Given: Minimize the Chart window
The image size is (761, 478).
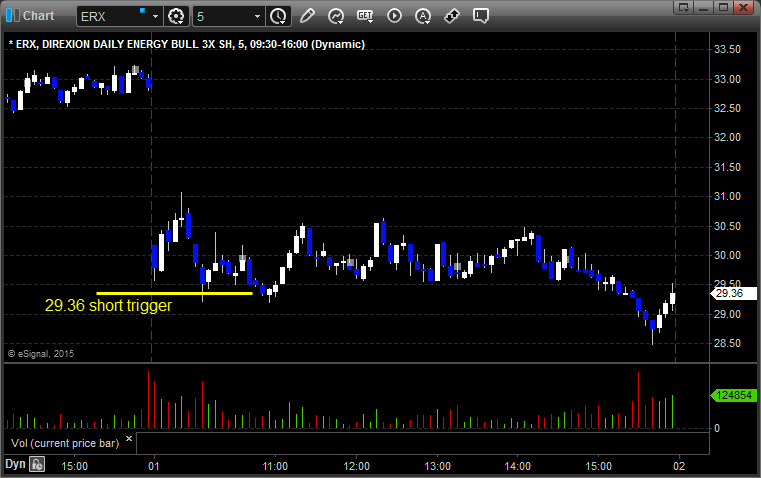Looking at the screenshot, I should [704, 7].
